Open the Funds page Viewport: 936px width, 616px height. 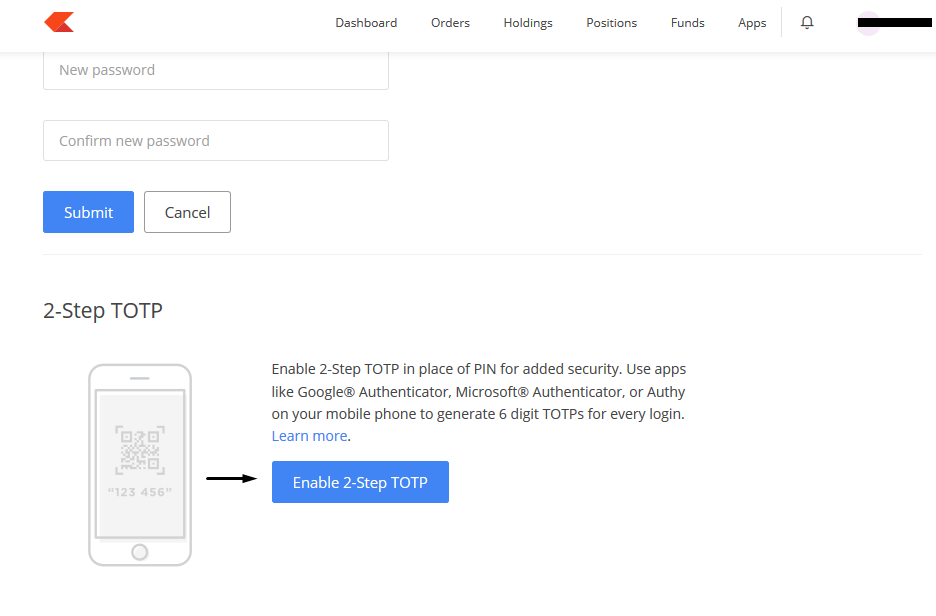(687, 23)
